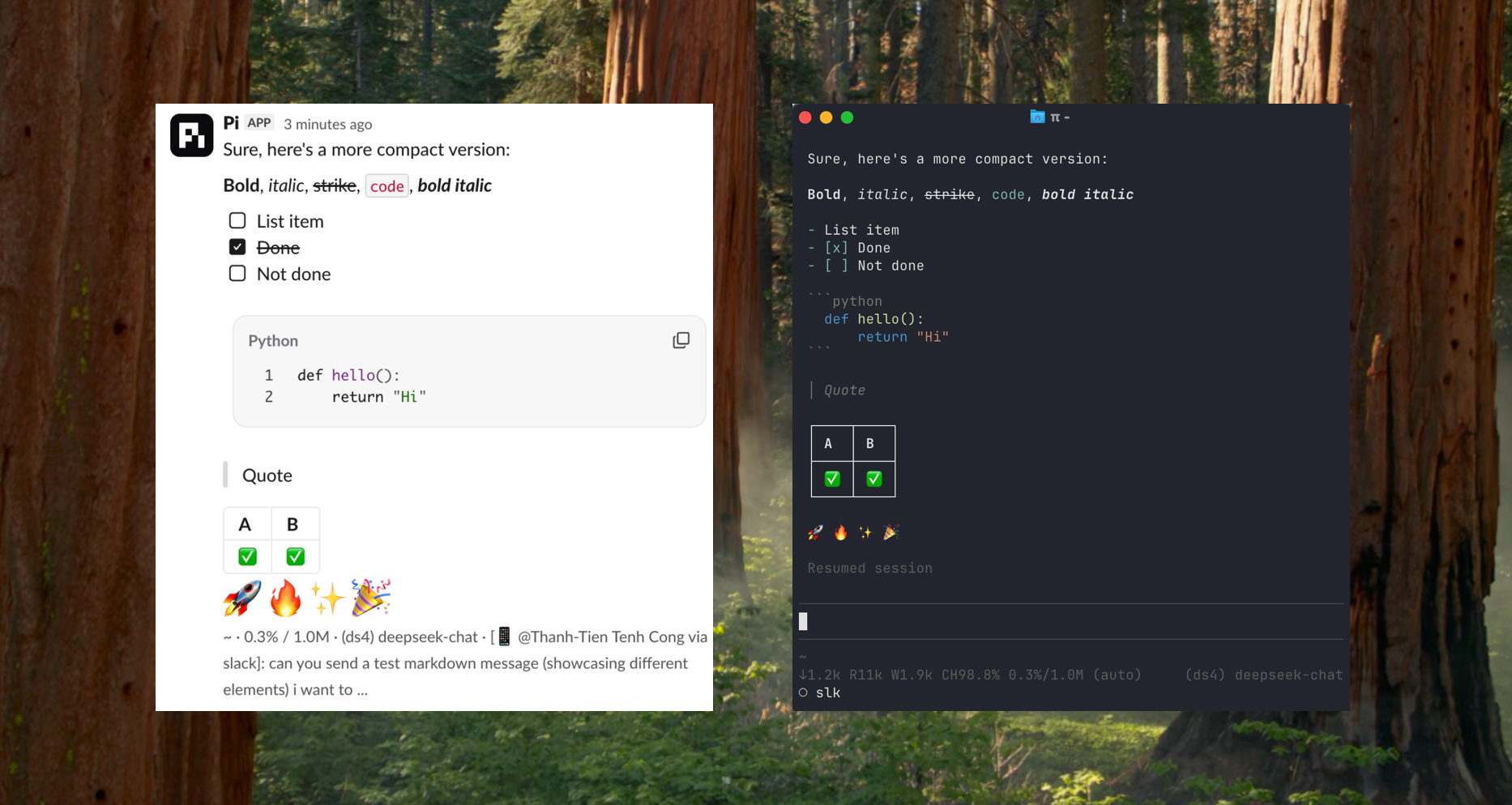Click 'bold italic' text in Slack message
1512x805 pixels.
(455, 185)
